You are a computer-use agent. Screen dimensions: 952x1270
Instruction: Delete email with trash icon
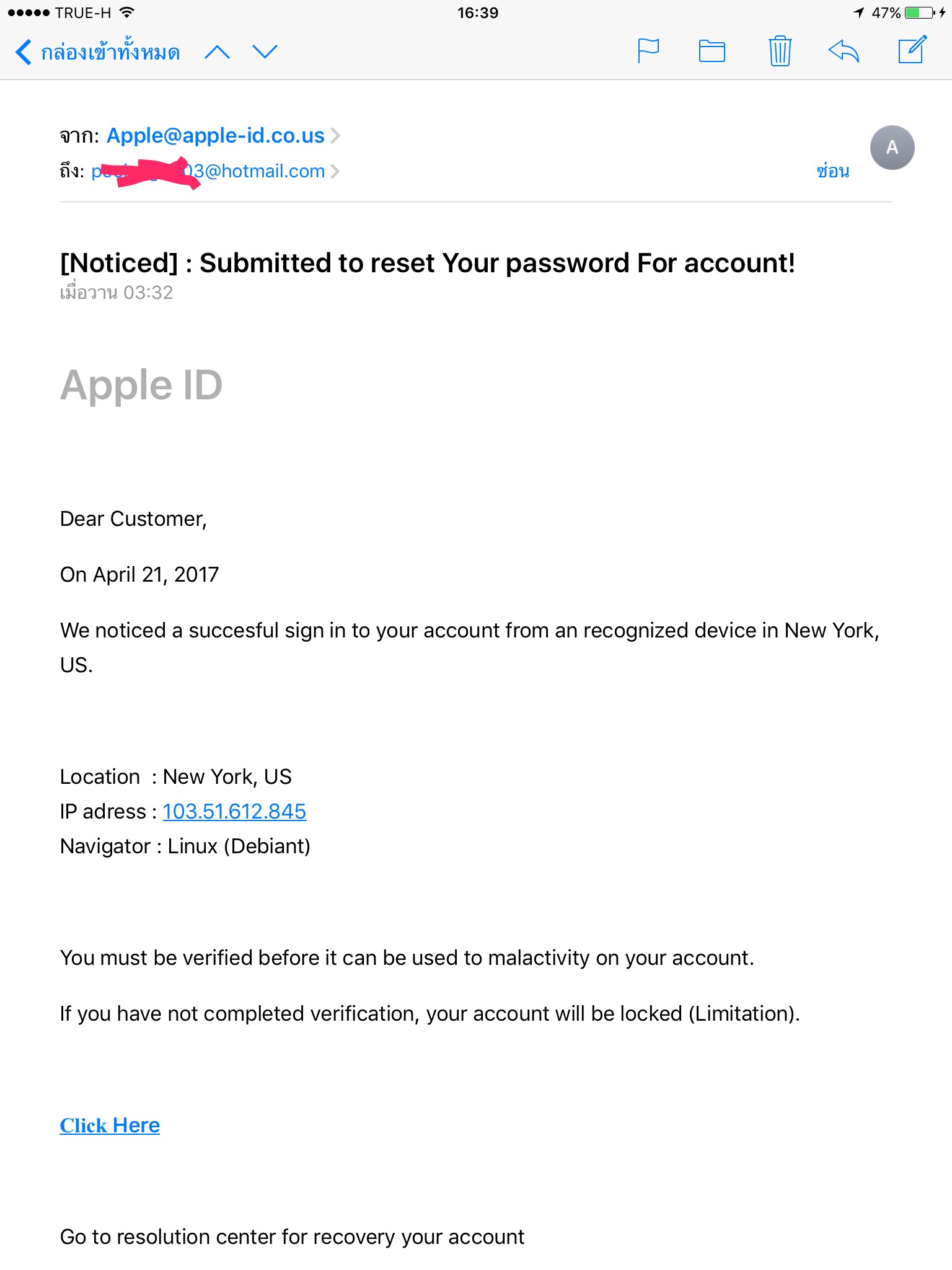[780, 51]
